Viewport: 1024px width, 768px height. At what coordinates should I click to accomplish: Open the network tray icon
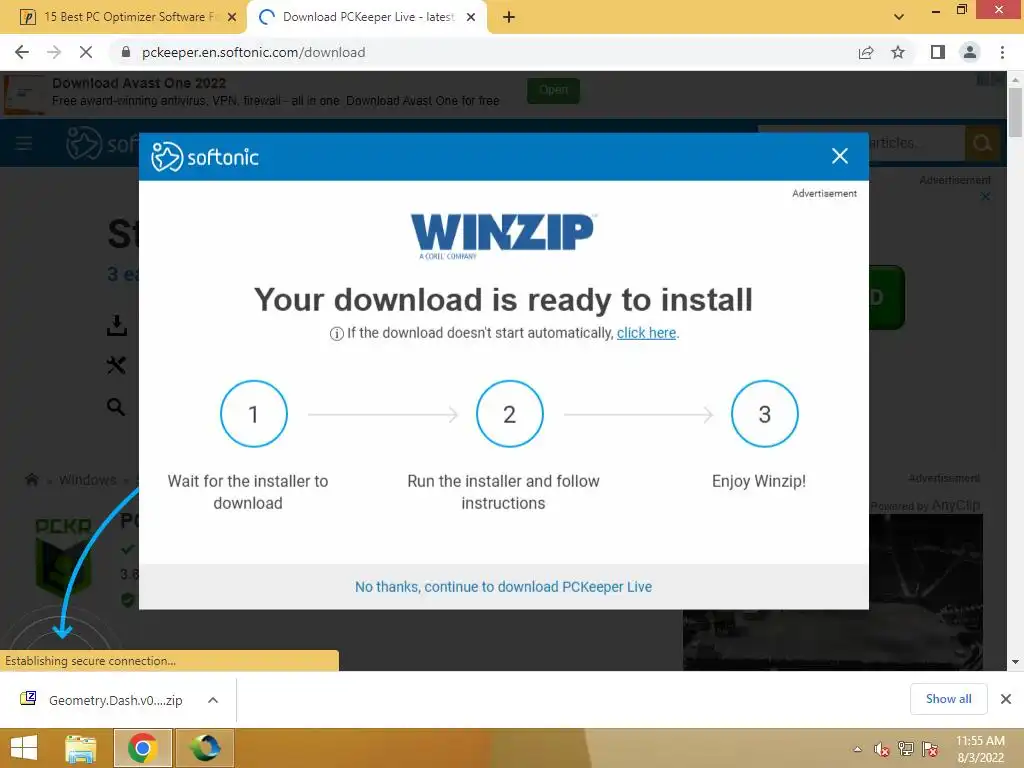[906, 749]
